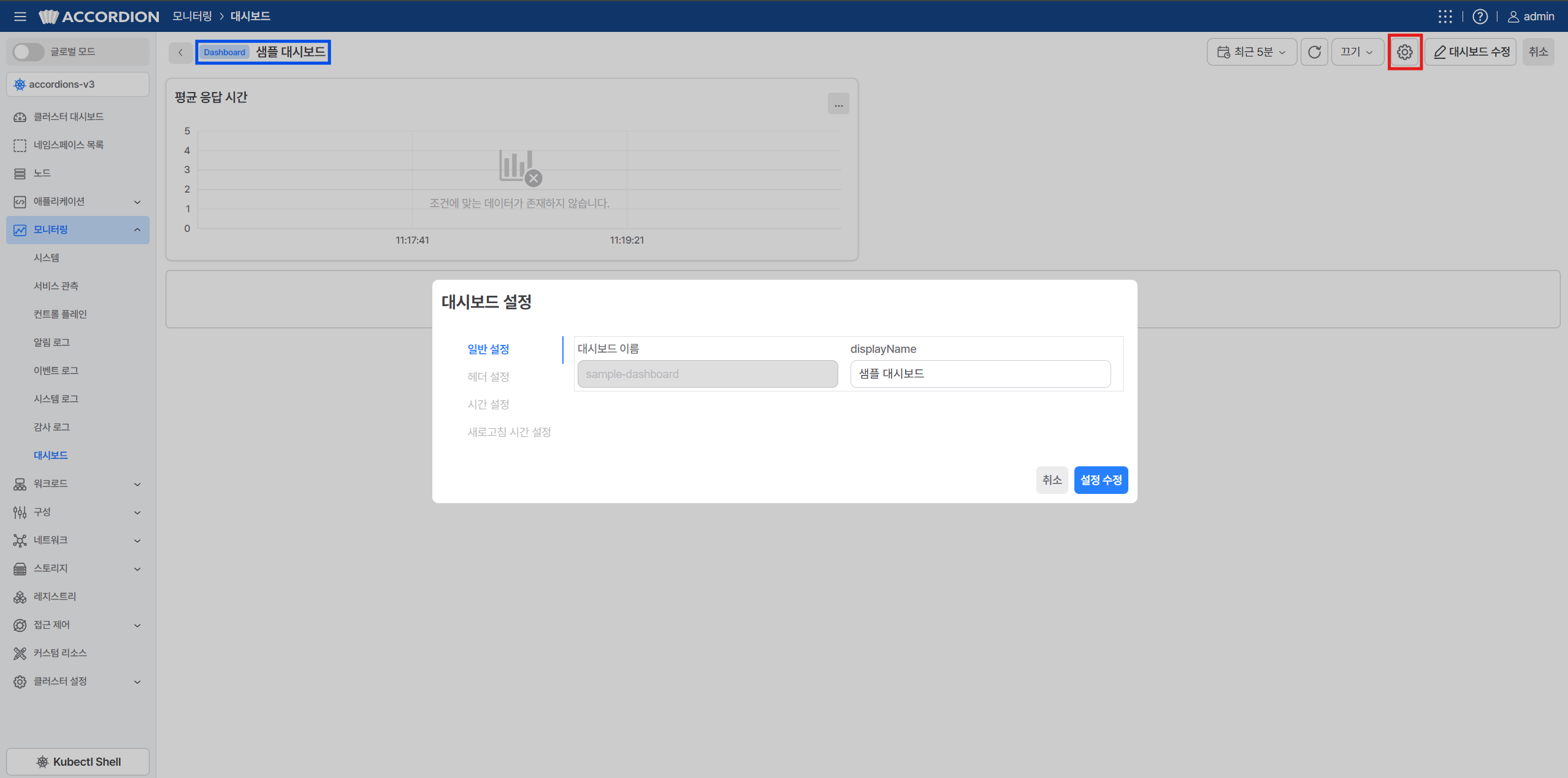Toggle 글로벌 모드 switch
Screen dimensions: 1568x778
click(x=28, y=52)
